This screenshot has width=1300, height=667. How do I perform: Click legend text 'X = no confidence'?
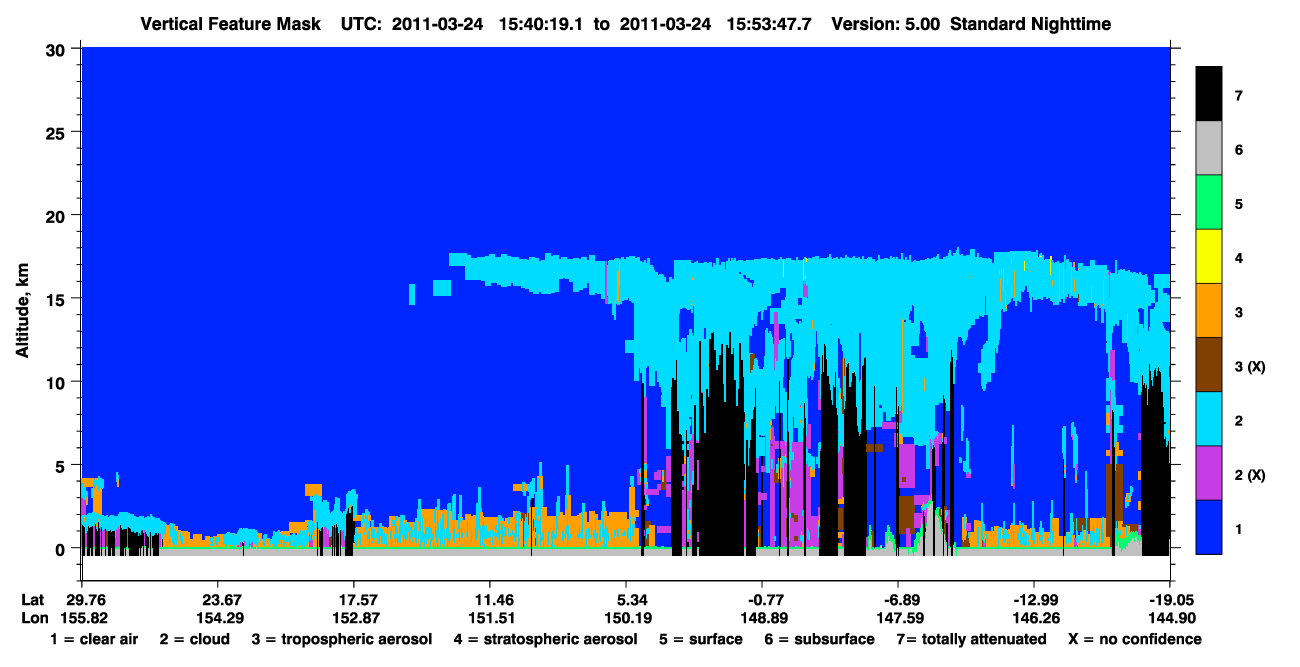click(x=1134, y=639)
